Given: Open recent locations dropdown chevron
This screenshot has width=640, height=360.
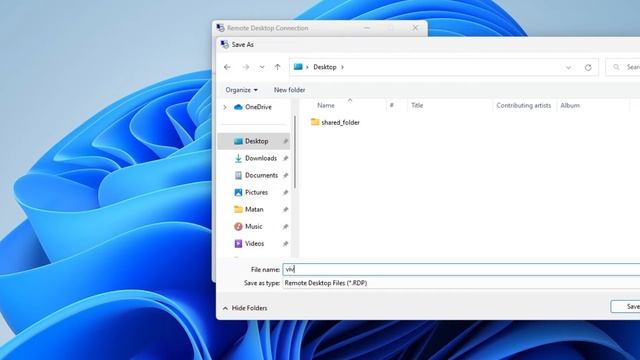Looking at the screenshot, I should click(x=262, y=67).
